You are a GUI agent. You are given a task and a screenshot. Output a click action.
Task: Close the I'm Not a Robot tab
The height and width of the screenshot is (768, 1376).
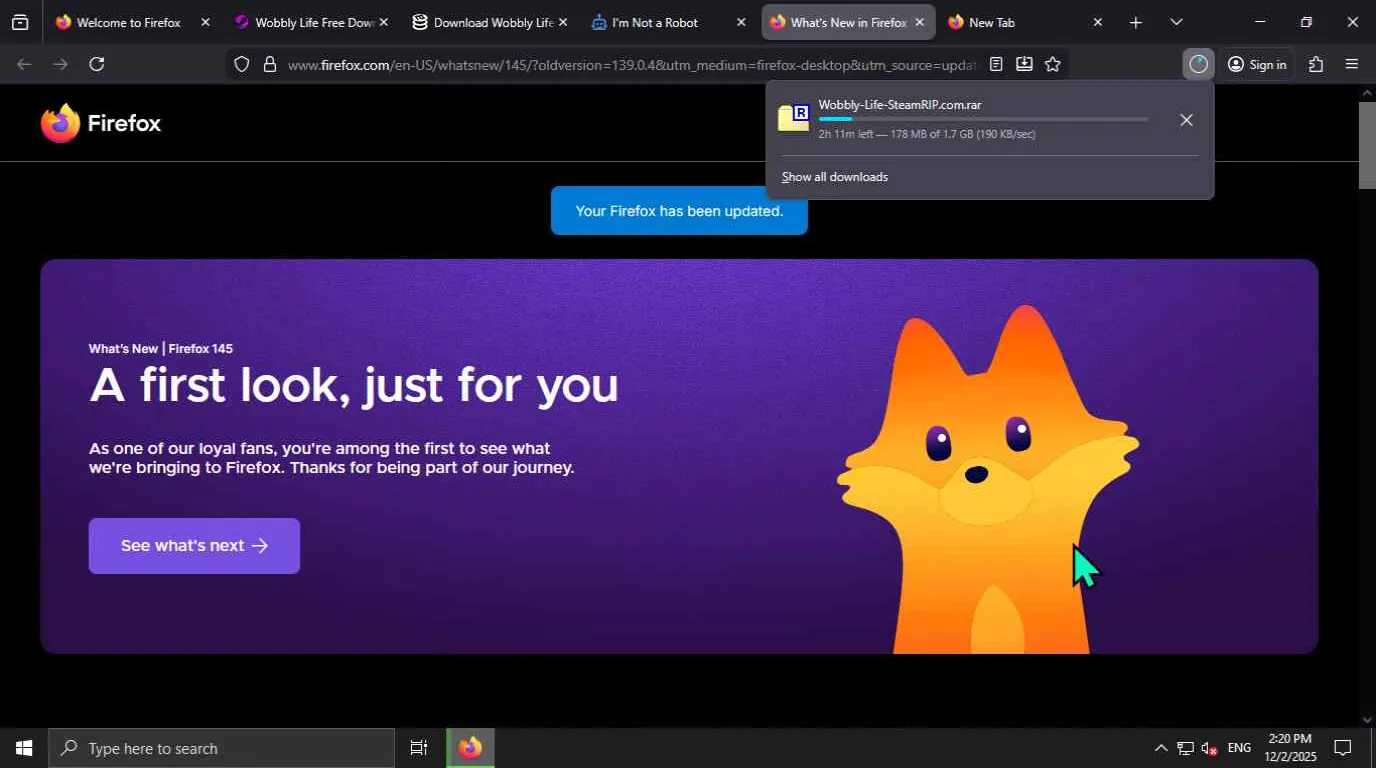tap(741, 22)
